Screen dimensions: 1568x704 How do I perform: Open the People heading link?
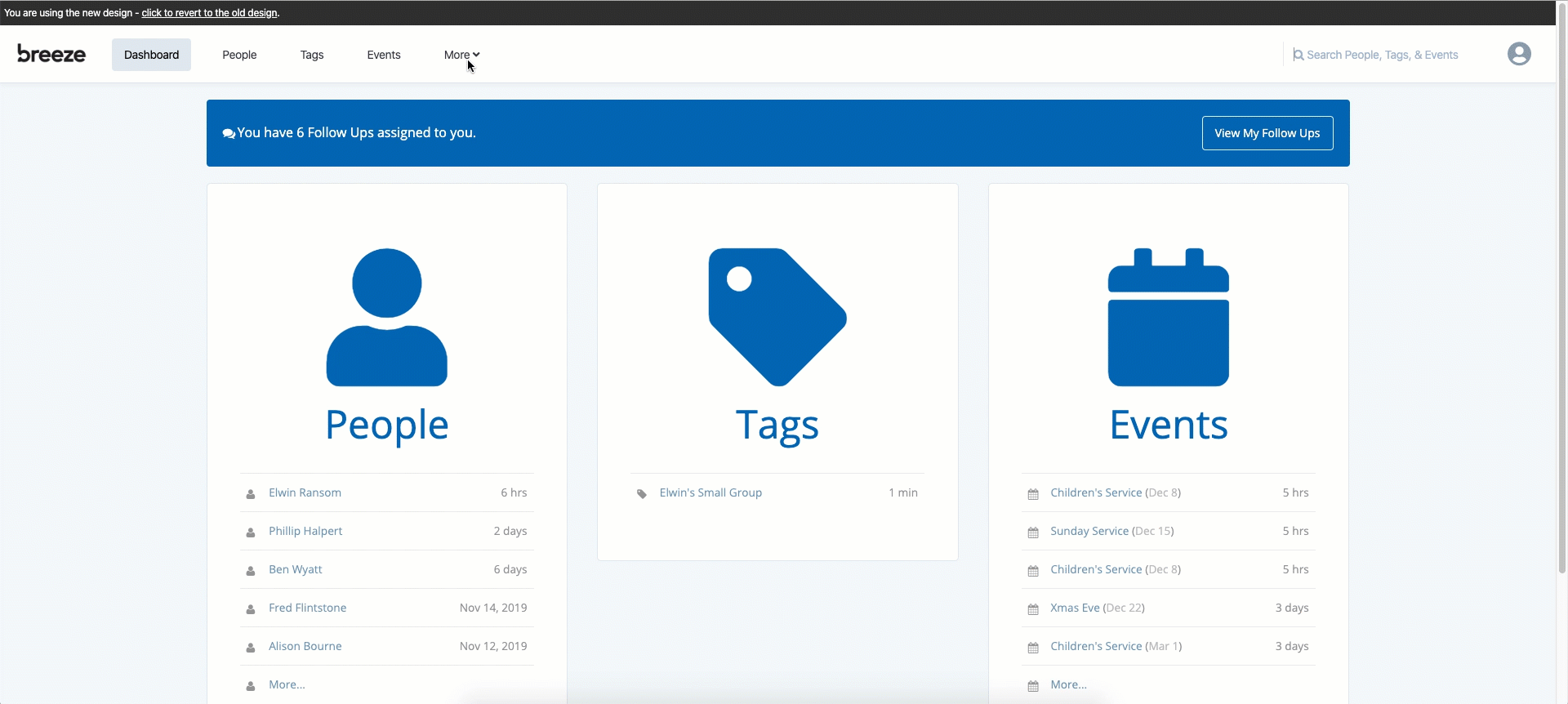click(x=387, y=425)
